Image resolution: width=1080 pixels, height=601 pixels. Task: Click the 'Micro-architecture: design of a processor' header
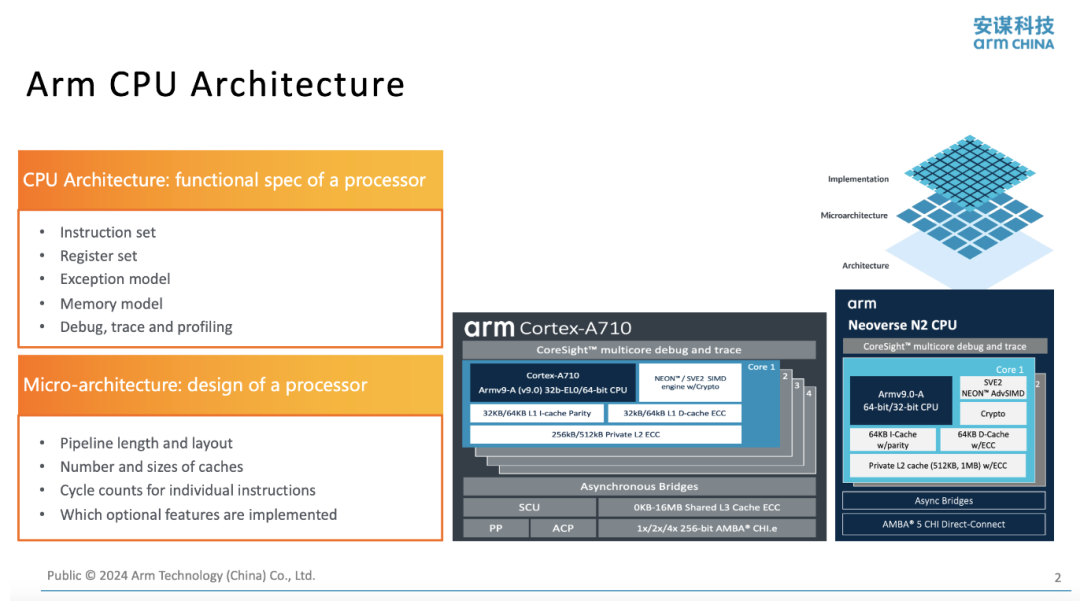tap(230, 385)
